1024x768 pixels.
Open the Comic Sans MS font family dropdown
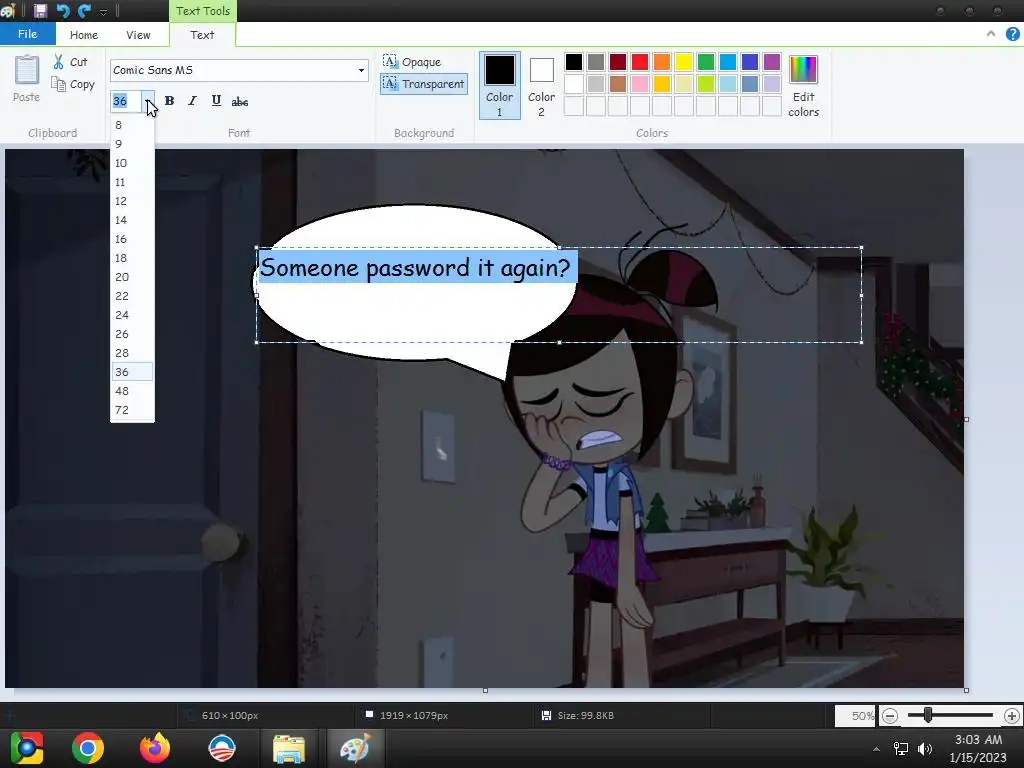pos(361,70)
